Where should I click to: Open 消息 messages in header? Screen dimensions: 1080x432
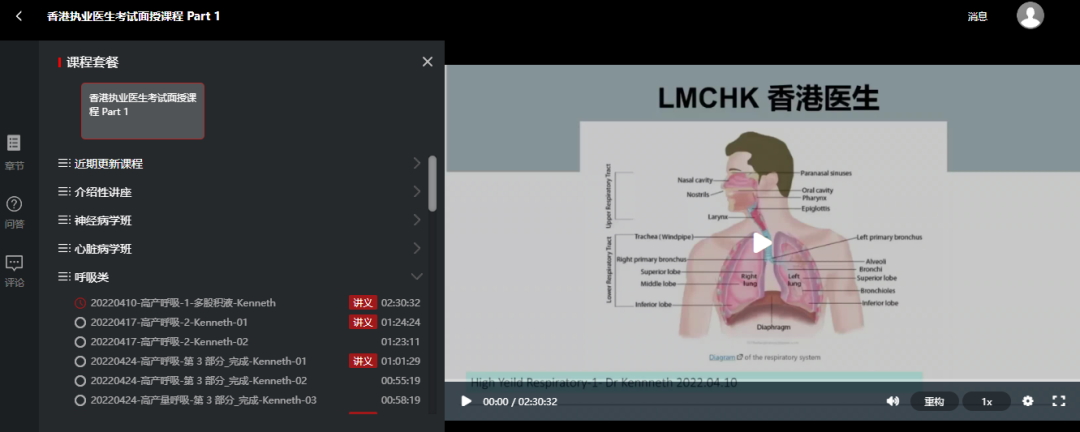pos(977,16)
